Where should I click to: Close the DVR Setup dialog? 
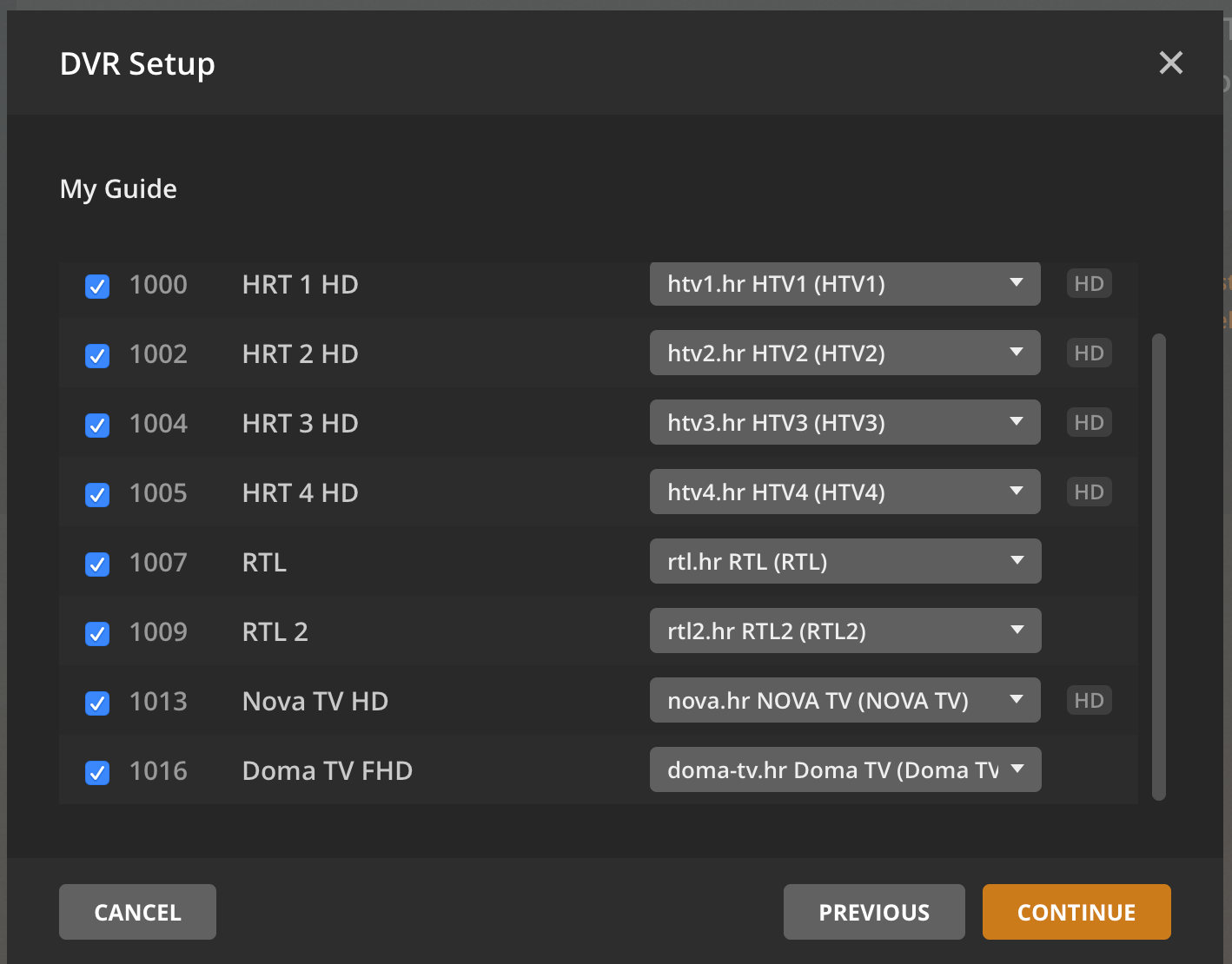pos(1170,63)
